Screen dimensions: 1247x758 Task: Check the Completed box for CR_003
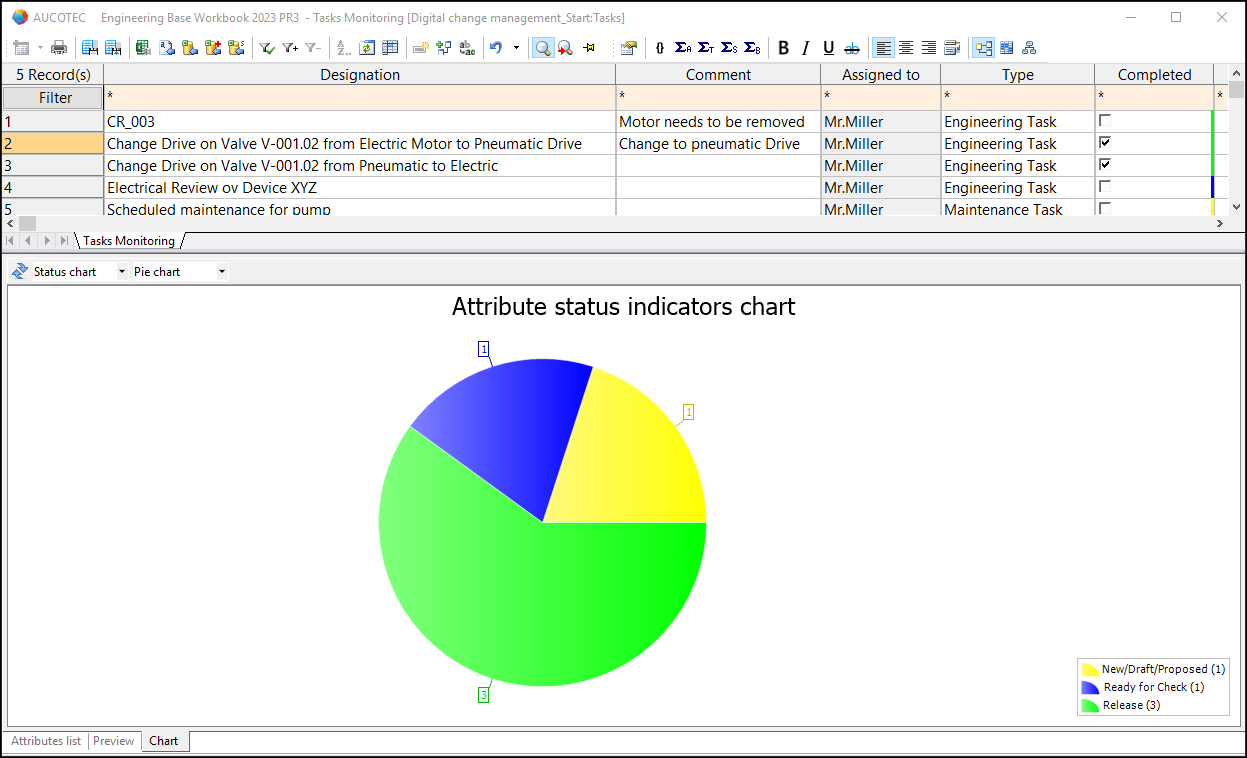tap(1105, 121)
